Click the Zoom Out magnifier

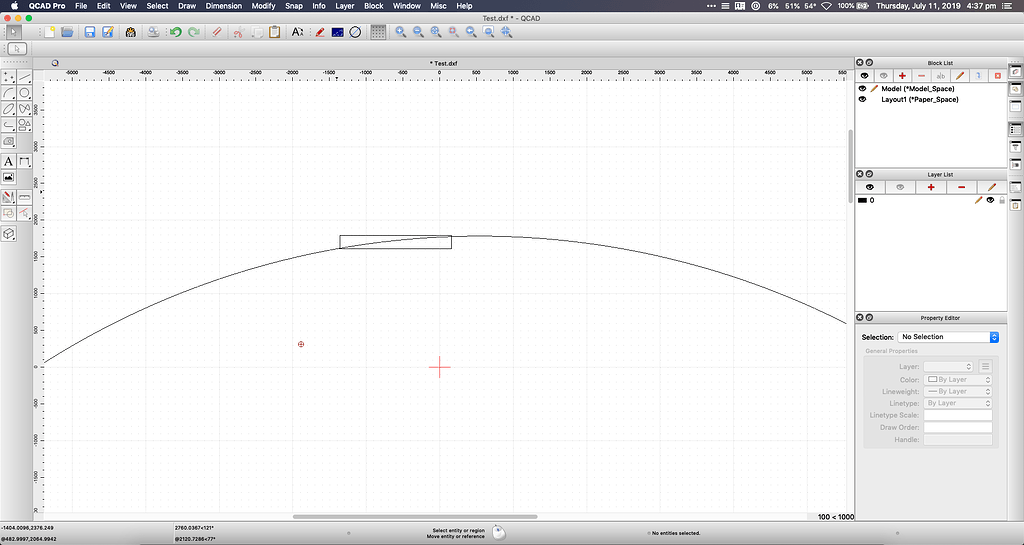point(418,32)
